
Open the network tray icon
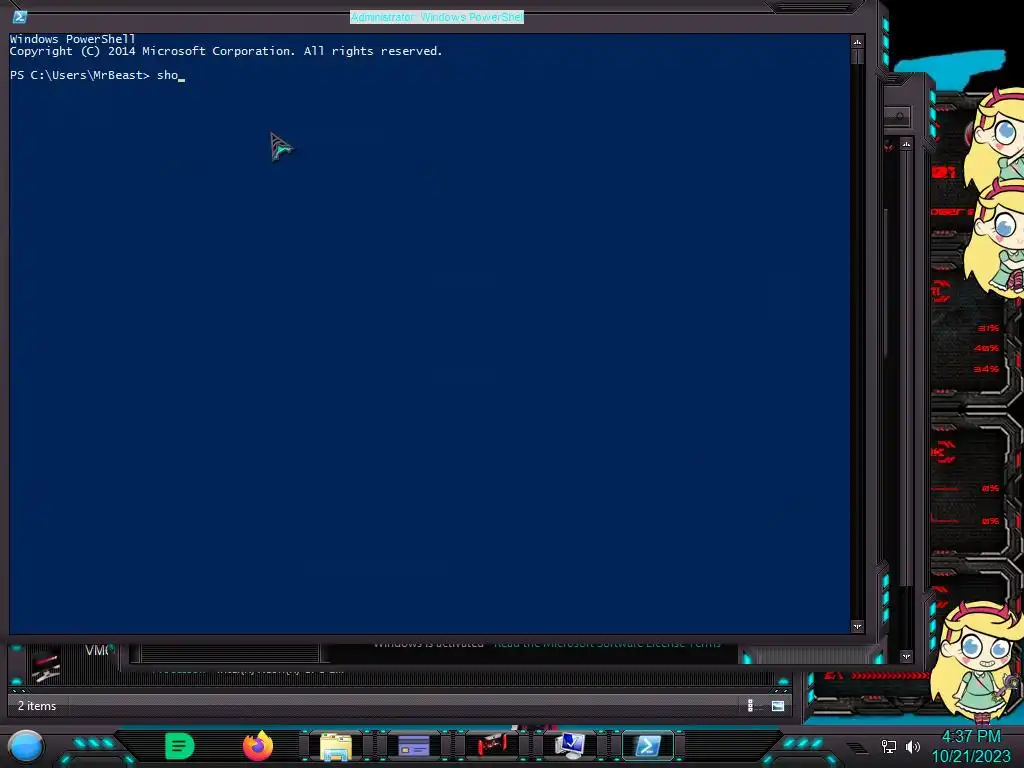point(889,746)
